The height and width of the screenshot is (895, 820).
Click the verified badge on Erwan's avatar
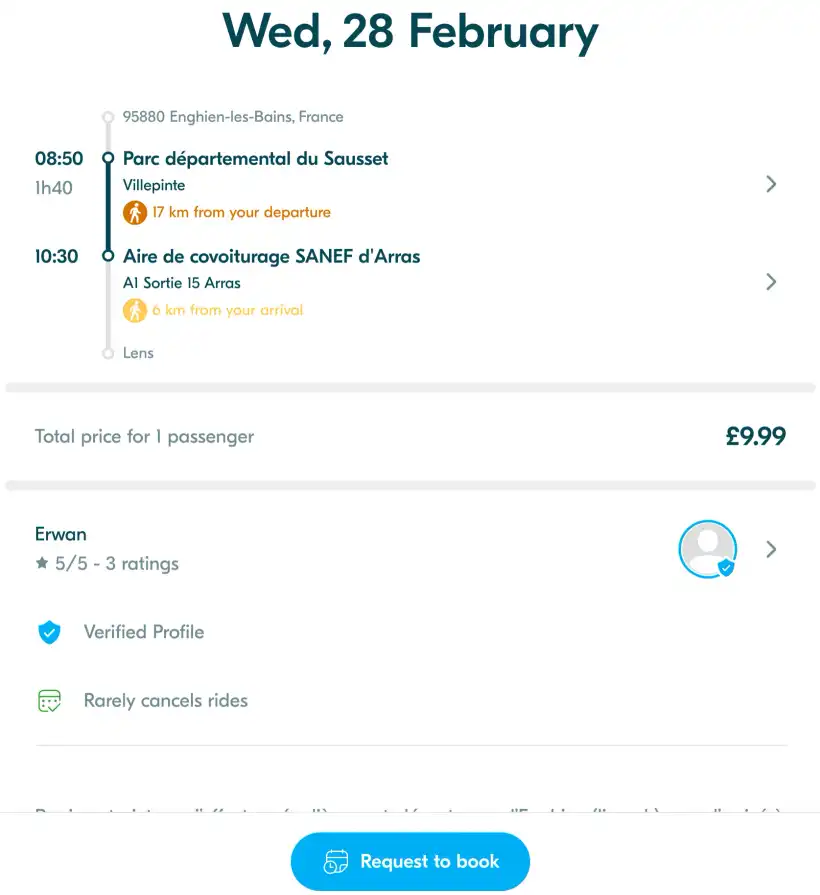(x=727, y=568)
